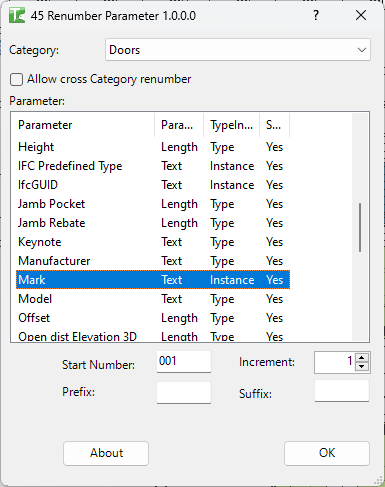Select the Height parameter row
The width and height of the screenshot is (385, 487).
(x=153, y=147)
